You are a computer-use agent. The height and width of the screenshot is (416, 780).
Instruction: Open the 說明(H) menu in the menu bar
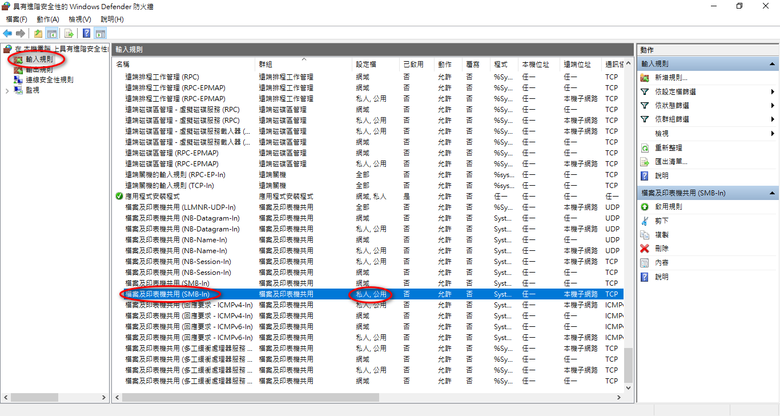[x=112, y=19]
